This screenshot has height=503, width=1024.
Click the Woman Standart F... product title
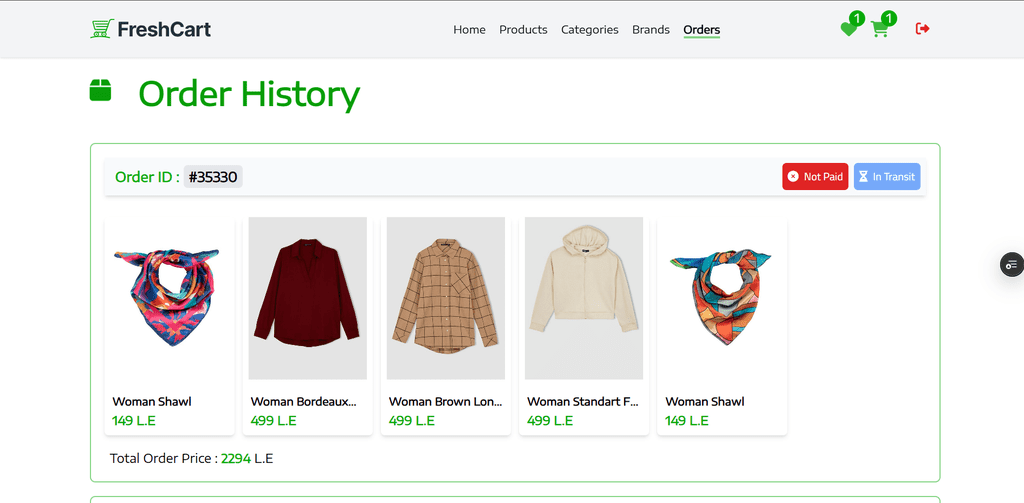583,402
